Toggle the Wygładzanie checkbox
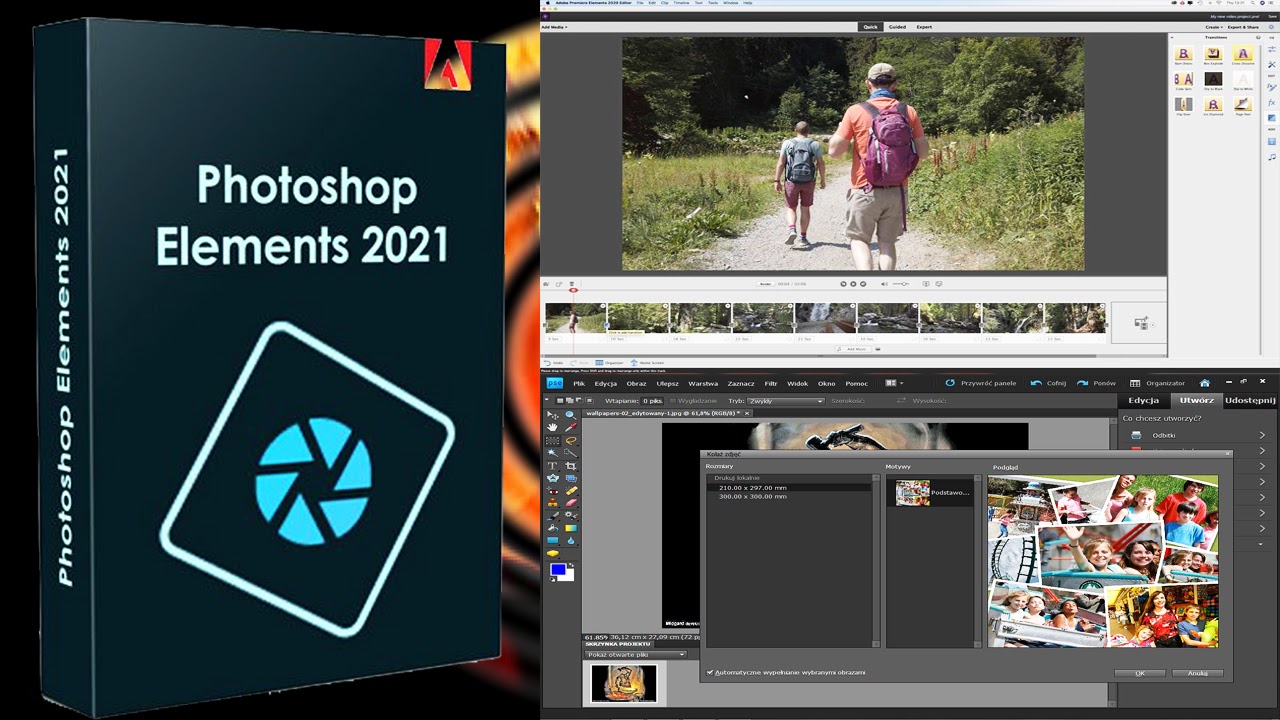 [x=673, y=401]
